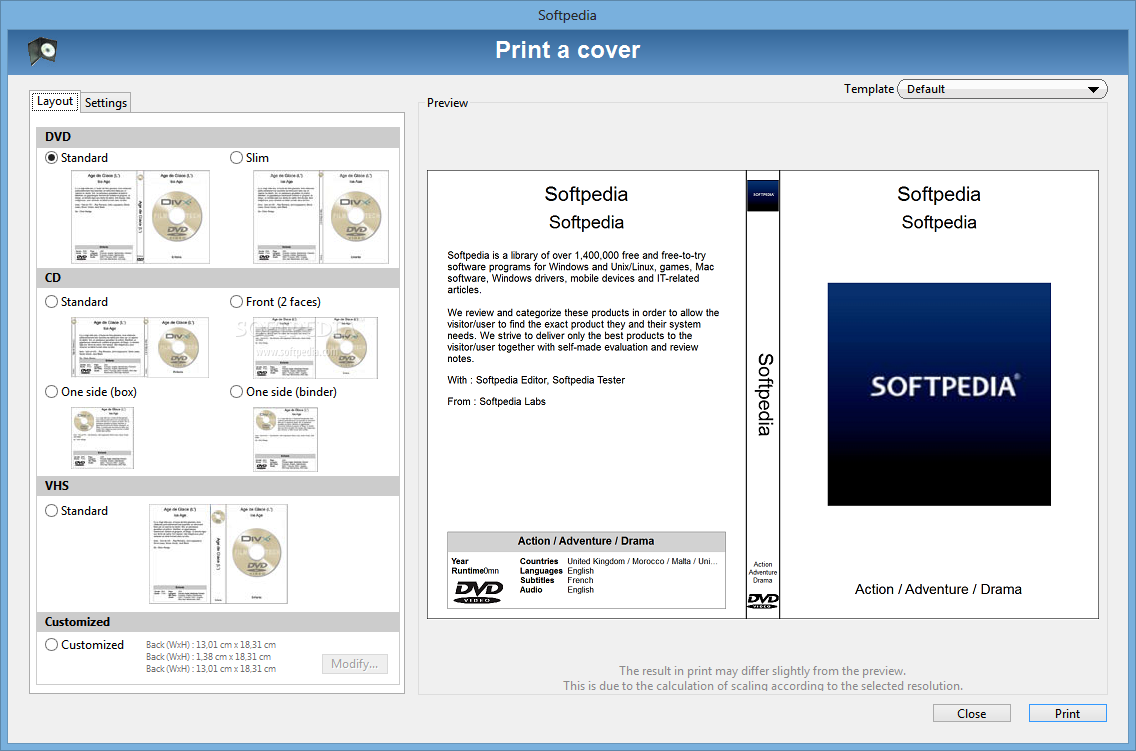This screenshot has width=1136, height=751.
Task: Click the DVD Slim layout thumbnail
Action: [321, 217]
